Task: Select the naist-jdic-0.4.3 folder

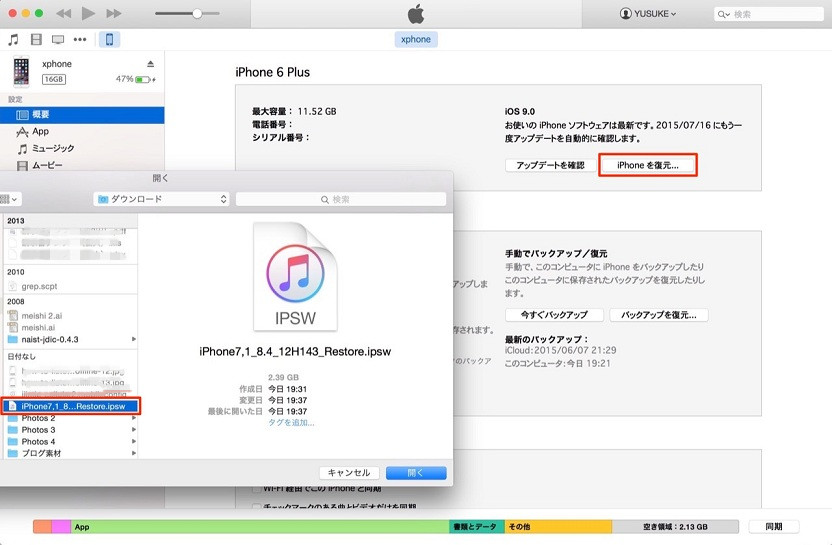Action: pyautogui.click(x=70, y=339)
